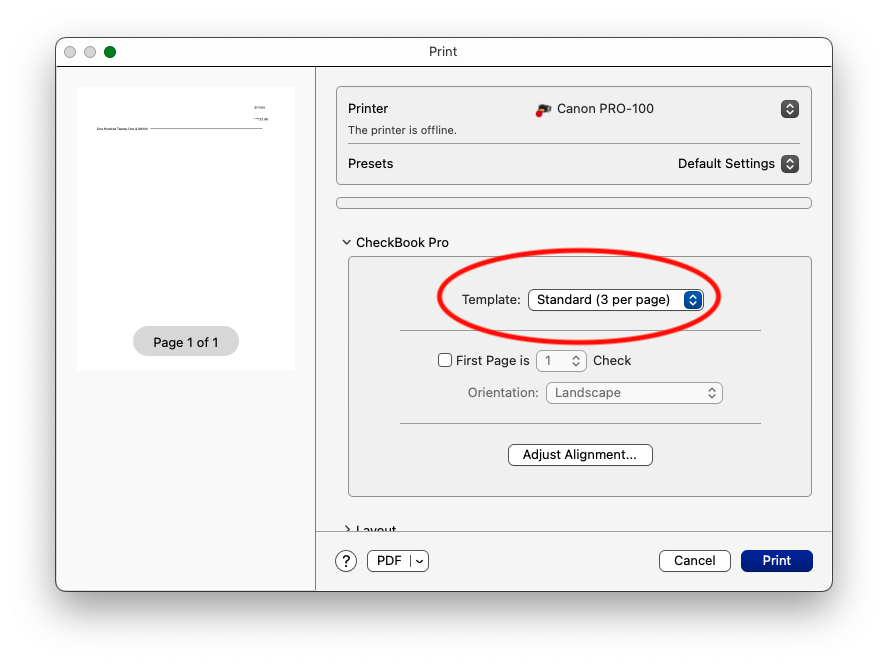This screenshot has height=665, width=888.
Task: Expand the Layout section
Action: pyautogui.click(x=347, y=528)
